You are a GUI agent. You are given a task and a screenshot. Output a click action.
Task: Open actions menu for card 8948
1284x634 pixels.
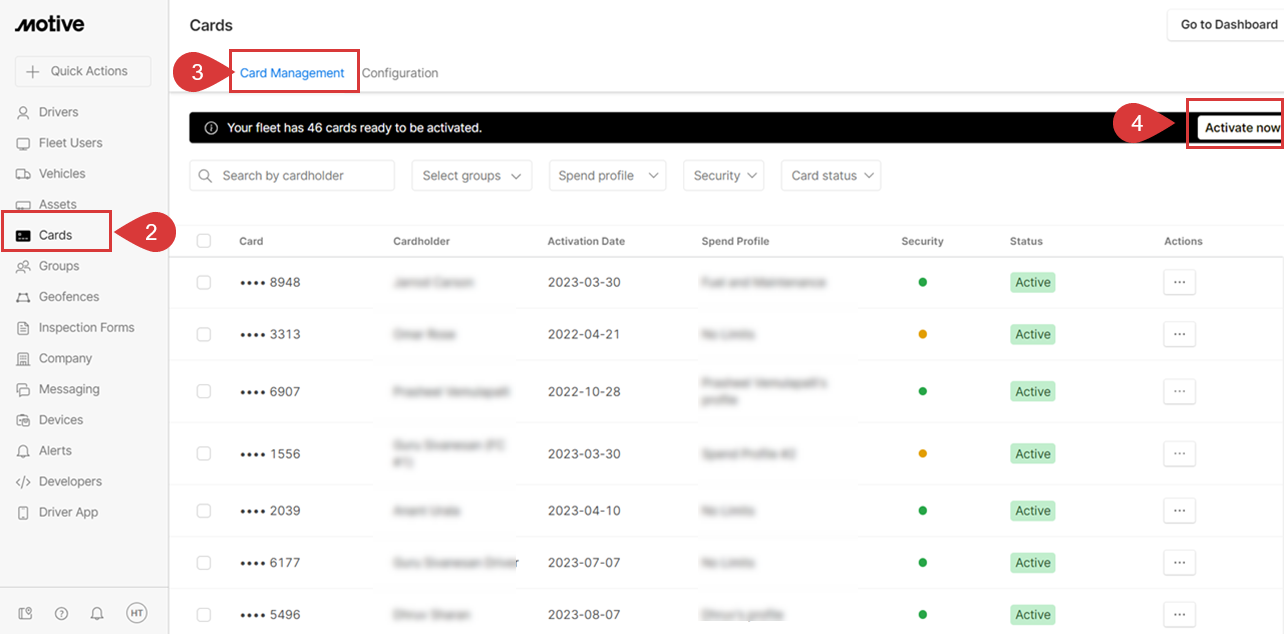1179,282
